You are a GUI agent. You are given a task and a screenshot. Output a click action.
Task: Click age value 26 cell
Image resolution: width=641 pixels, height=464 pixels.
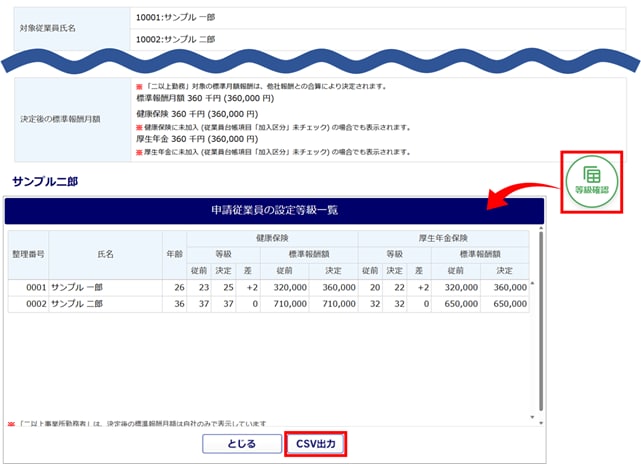(175, 287)
